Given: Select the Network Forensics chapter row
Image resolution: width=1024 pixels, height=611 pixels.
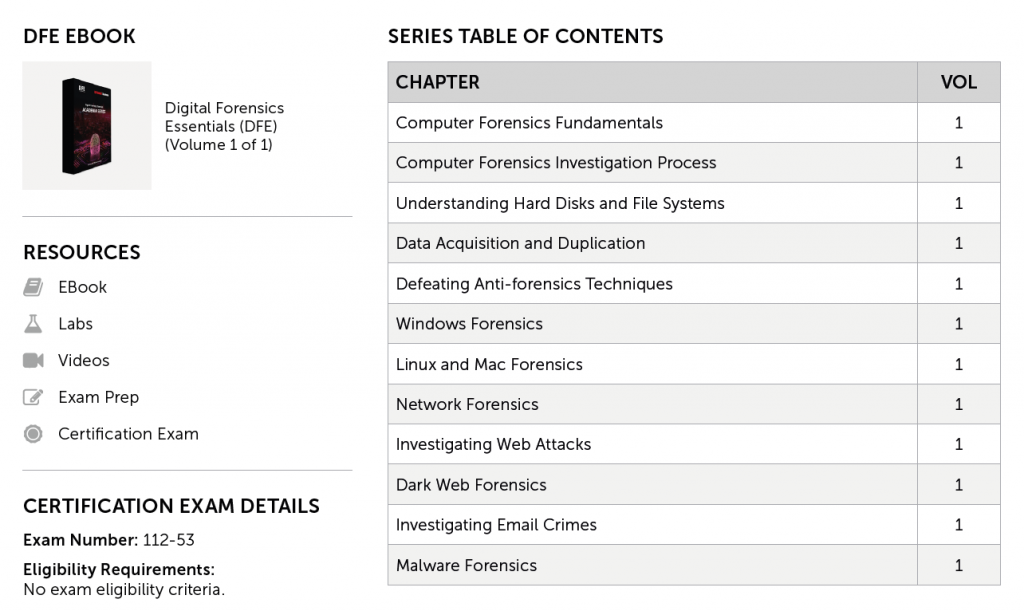Looking at the screenshot, I should [x=467, y=404].
